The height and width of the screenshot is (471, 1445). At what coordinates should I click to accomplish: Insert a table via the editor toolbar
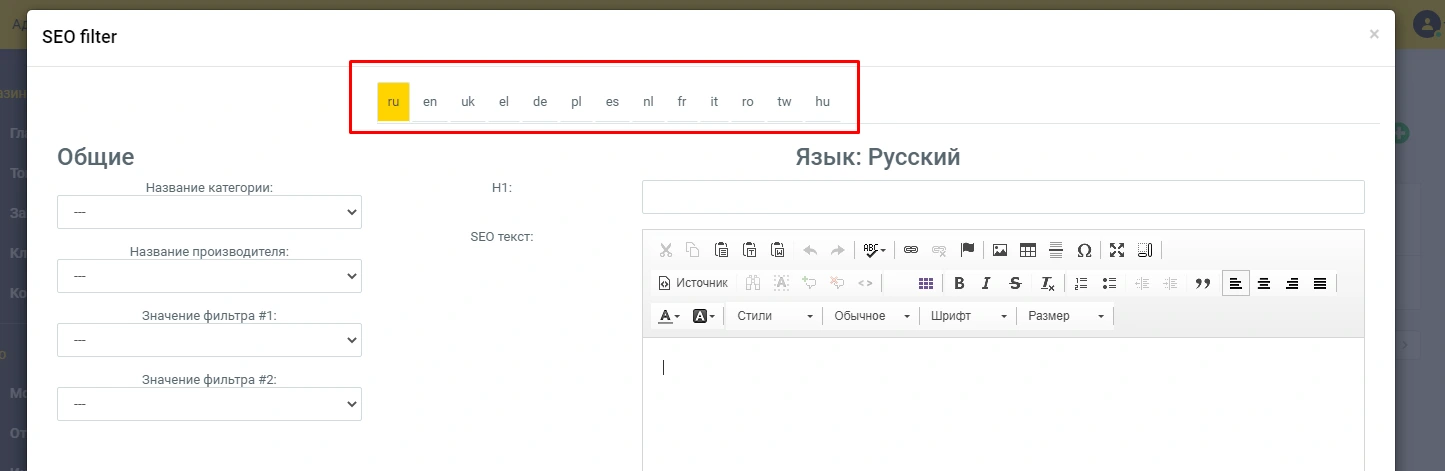1027,250
